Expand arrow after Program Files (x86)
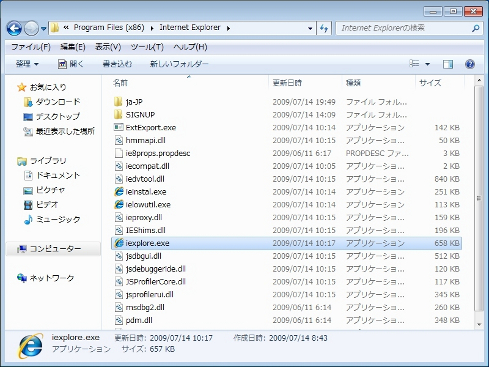The height and width of the screenshot is (367, 489). click(x=152, y=28)
